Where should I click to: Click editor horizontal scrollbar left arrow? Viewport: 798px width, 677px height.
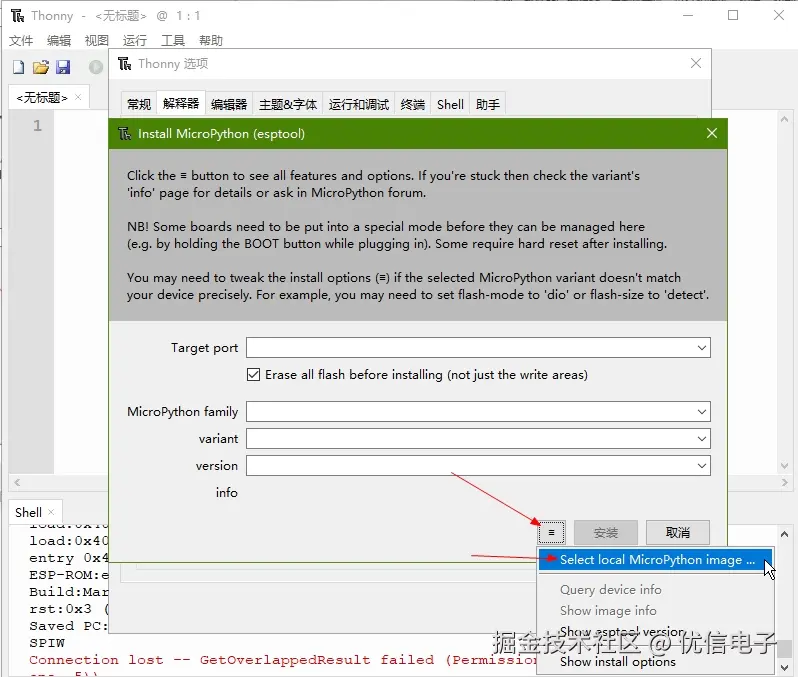click(x=17, y=483)
